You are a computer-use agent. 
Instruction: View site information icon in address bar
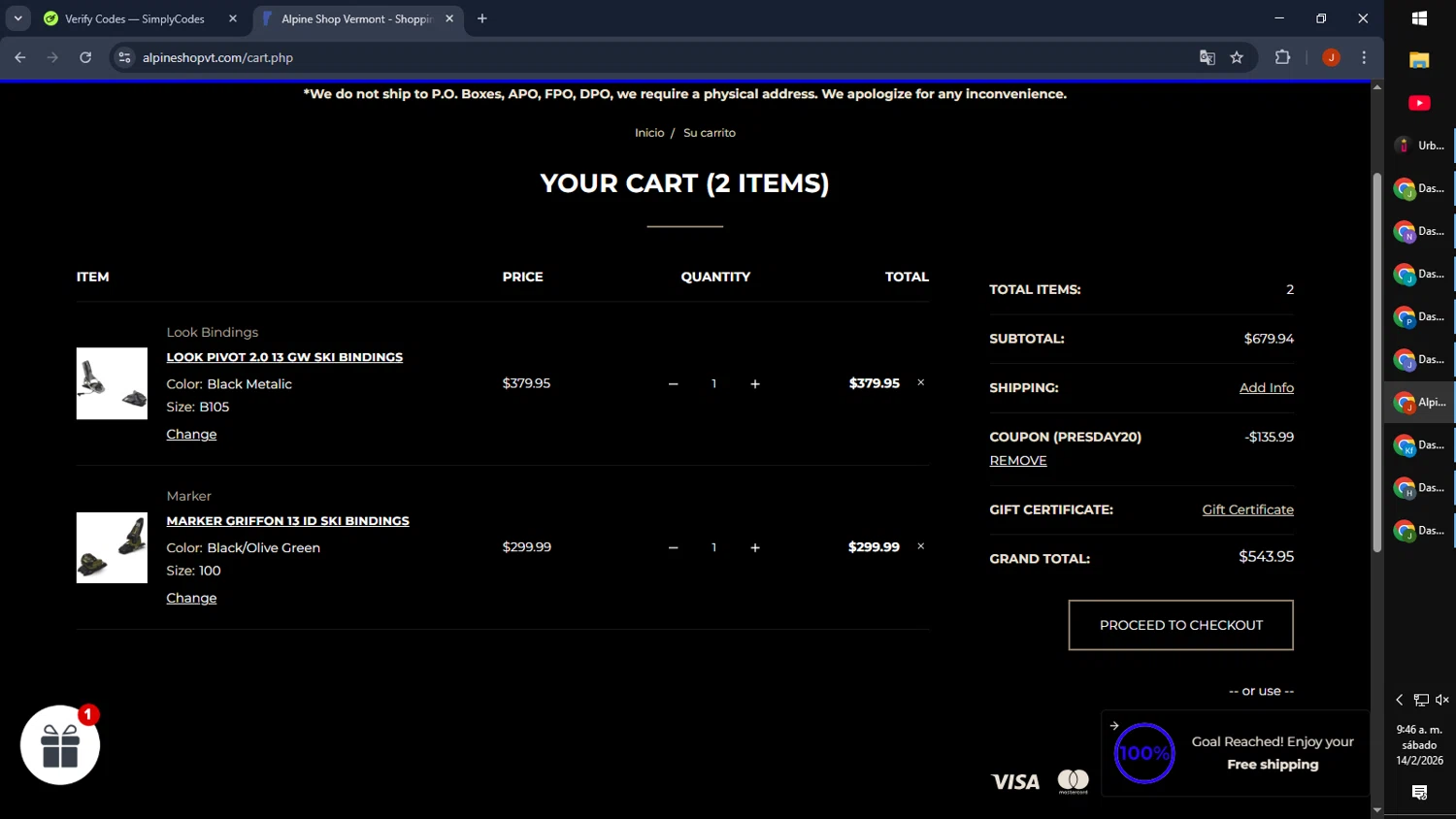tap(124, 57)
